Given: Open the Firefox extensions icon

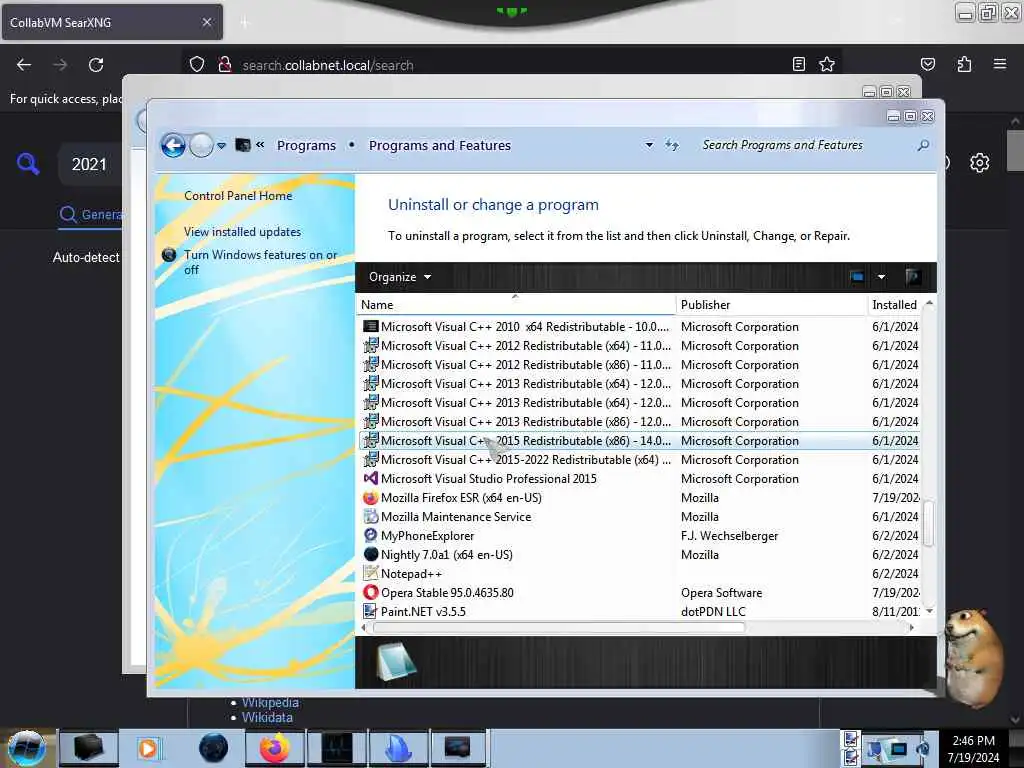Looking at the screenshot, I should pyautogui.click(x=964, y=64).
